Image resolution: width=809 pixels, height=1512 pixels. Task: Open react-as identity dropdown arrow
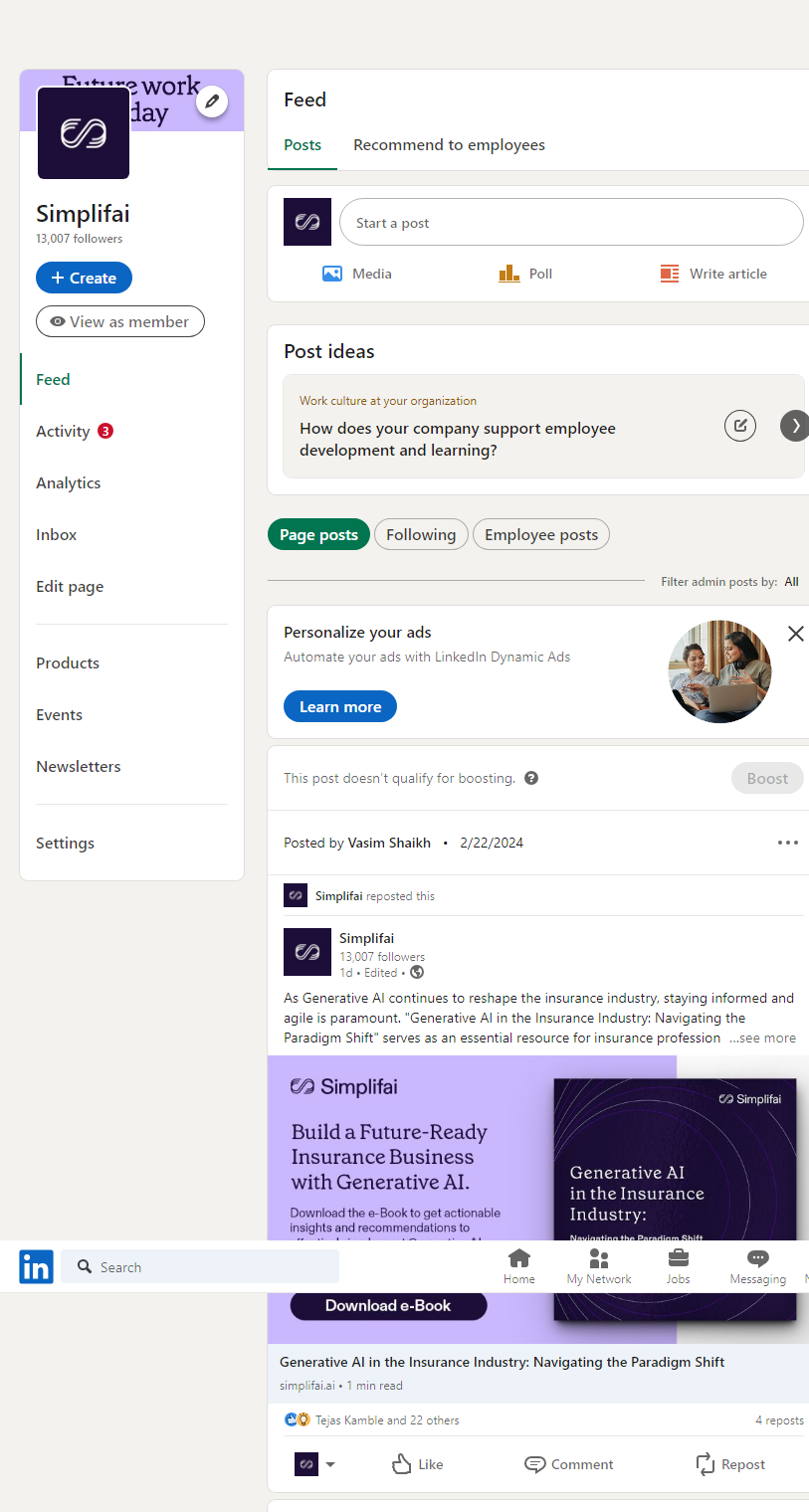[x=330, y=1464]
